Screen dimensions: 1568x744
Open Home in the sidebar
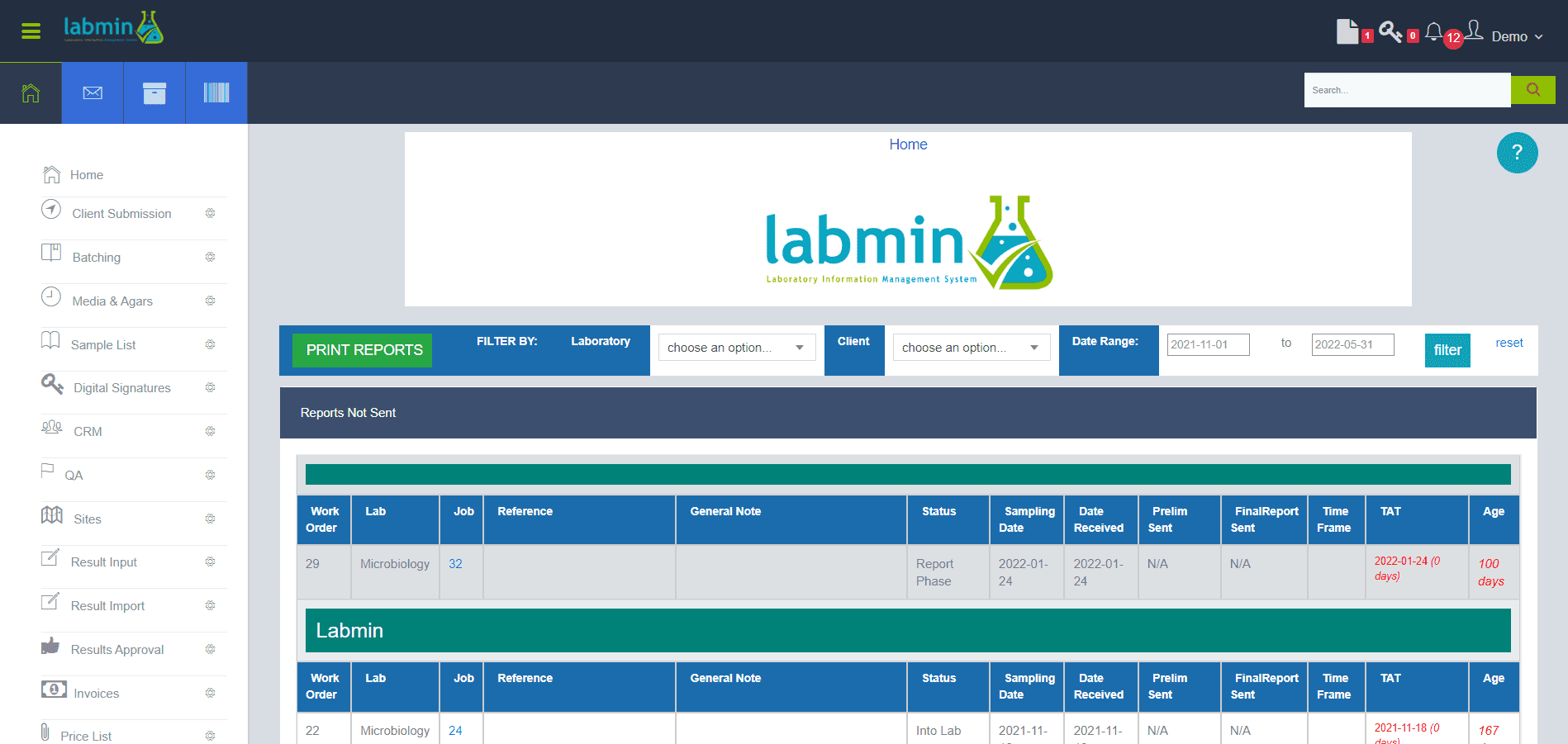87,175
